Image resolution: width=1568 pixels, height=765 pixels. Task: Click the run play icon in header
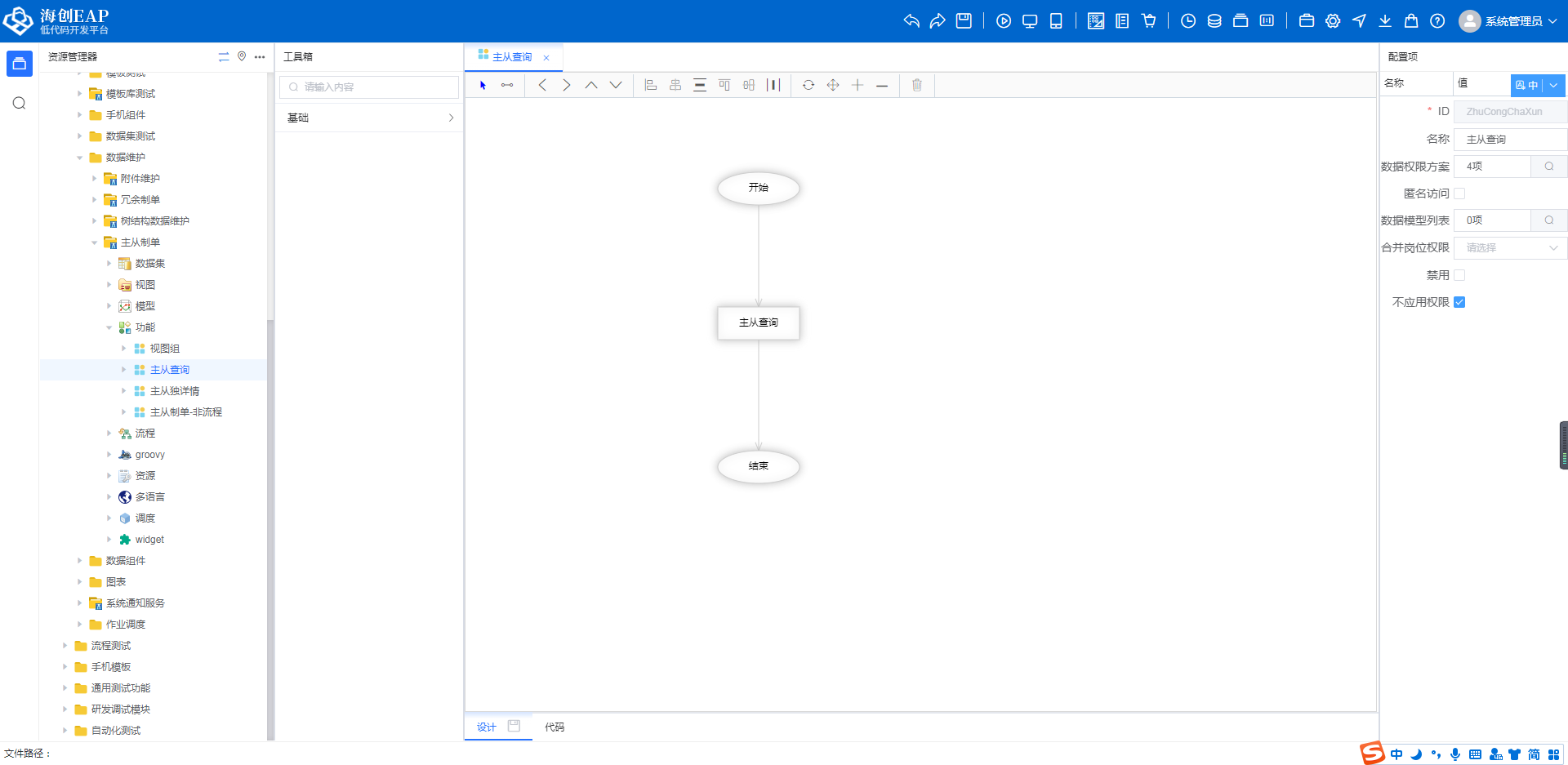pyautogui.click(x=1004, y=21)
